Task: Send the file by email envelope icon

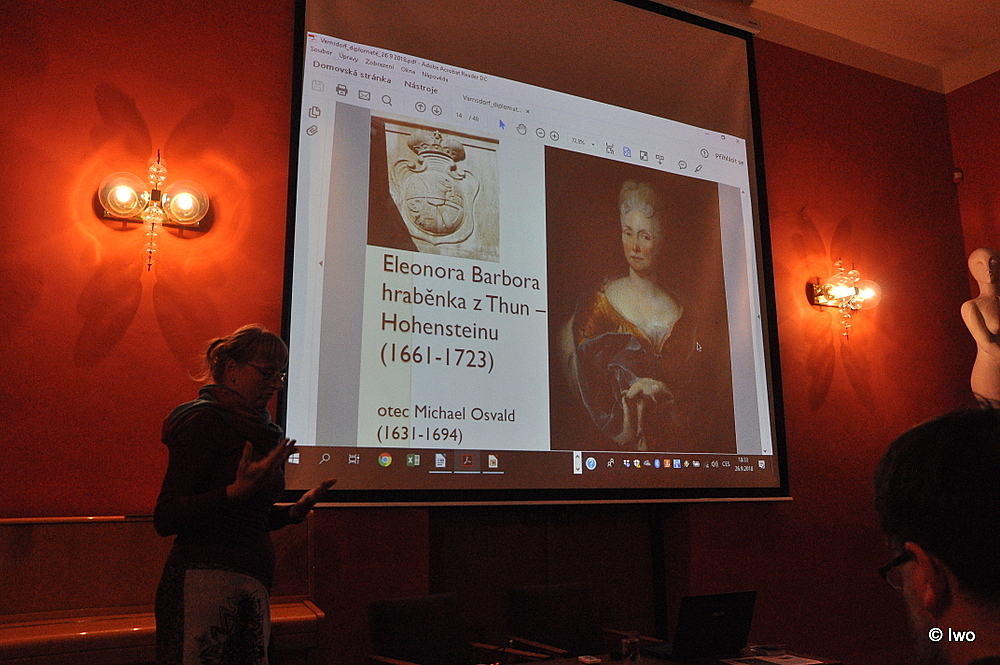Action: tap(364, 95)
